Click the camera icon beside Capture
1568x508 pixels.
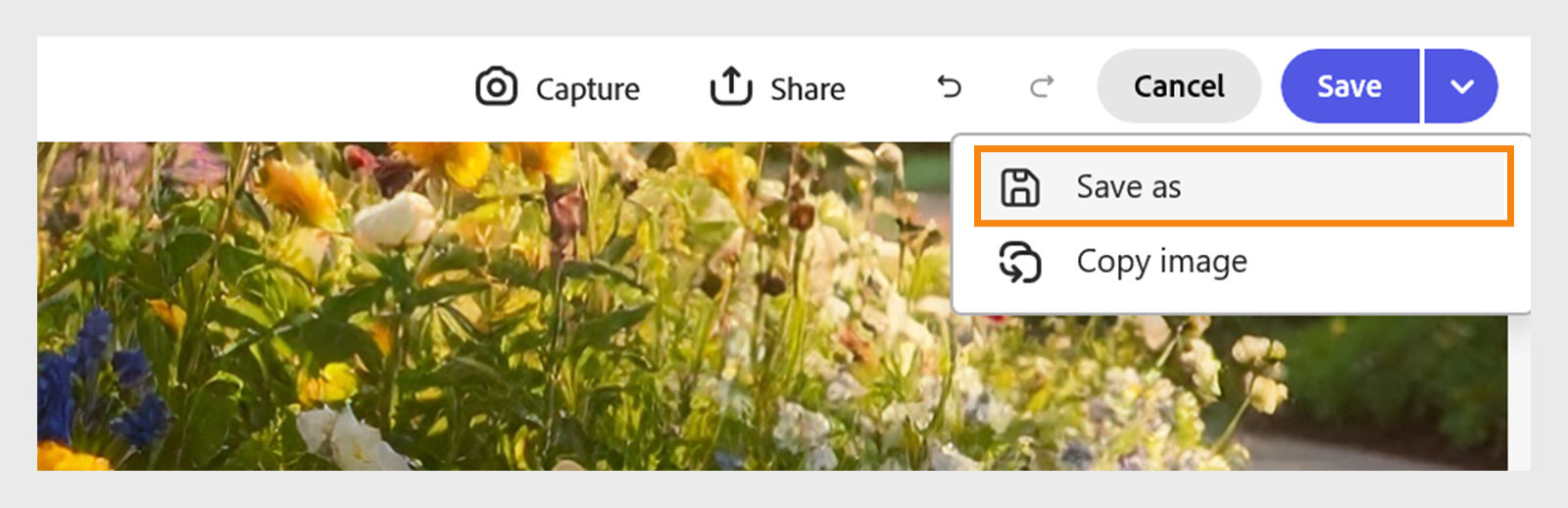(497, 87)
